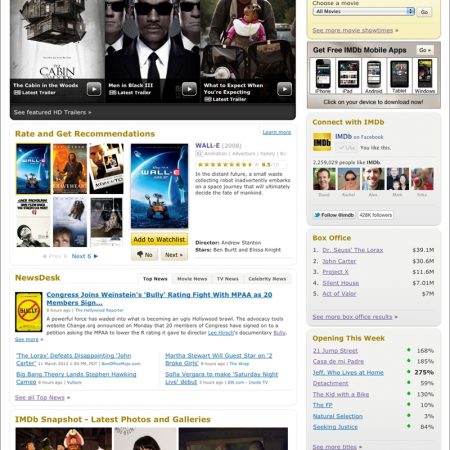Open Seeking Justice link
The width and height of the screenshot is (450, 450).
pos(335,427)
